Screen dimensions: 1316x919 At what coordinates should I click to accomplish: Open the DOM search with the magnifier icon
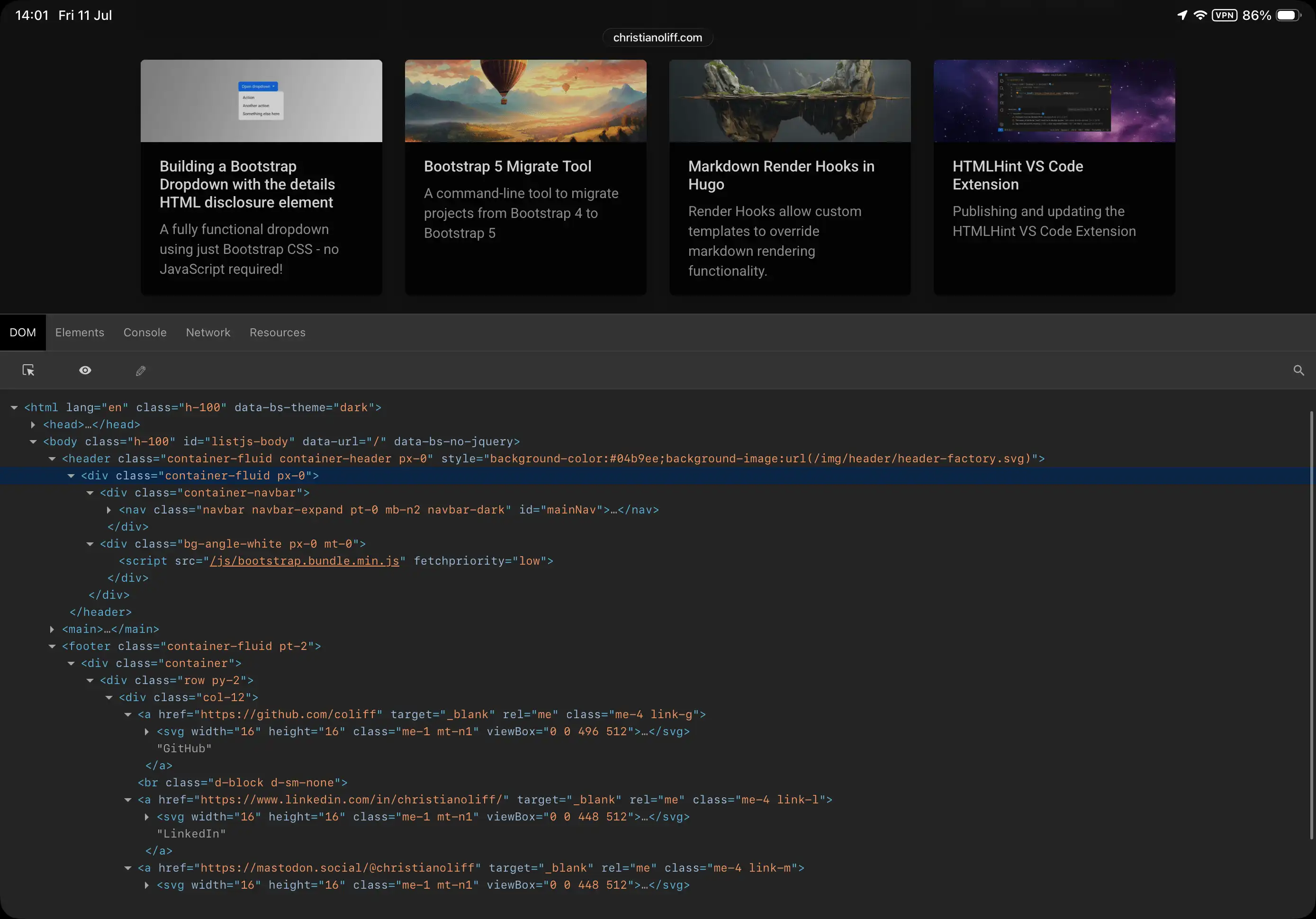point(1298,370)
